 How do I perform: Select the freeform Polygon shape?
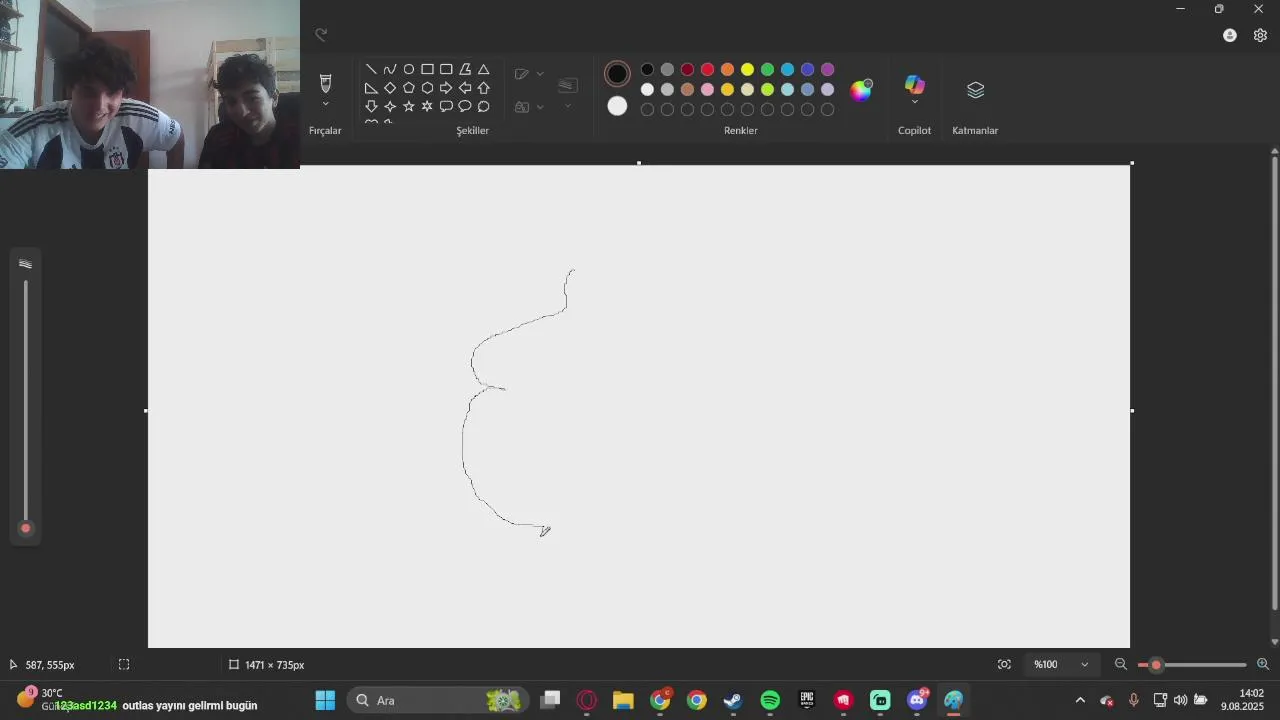(465, 70)
